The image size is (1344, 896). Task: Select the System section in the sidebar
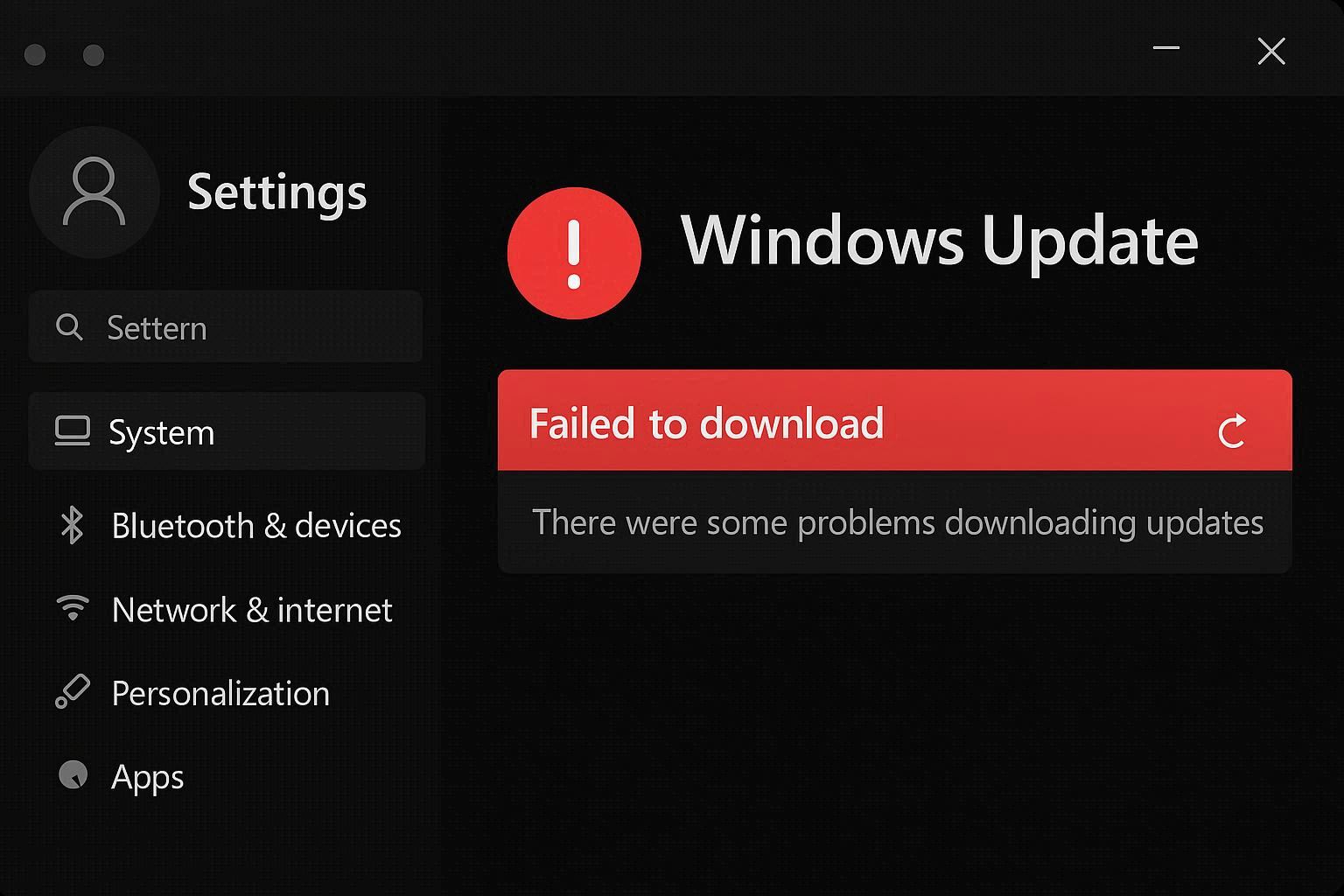click(161, 431)
